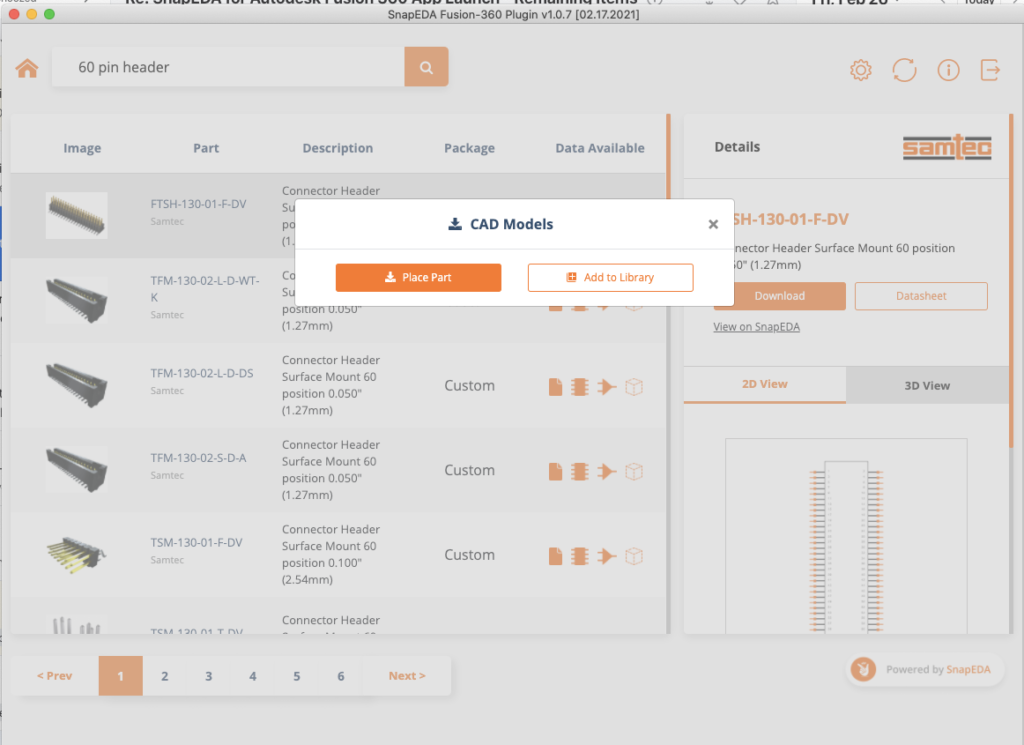
Task: Click Custom package cell for TSM-130-01-F-DV
Action: 470,555
